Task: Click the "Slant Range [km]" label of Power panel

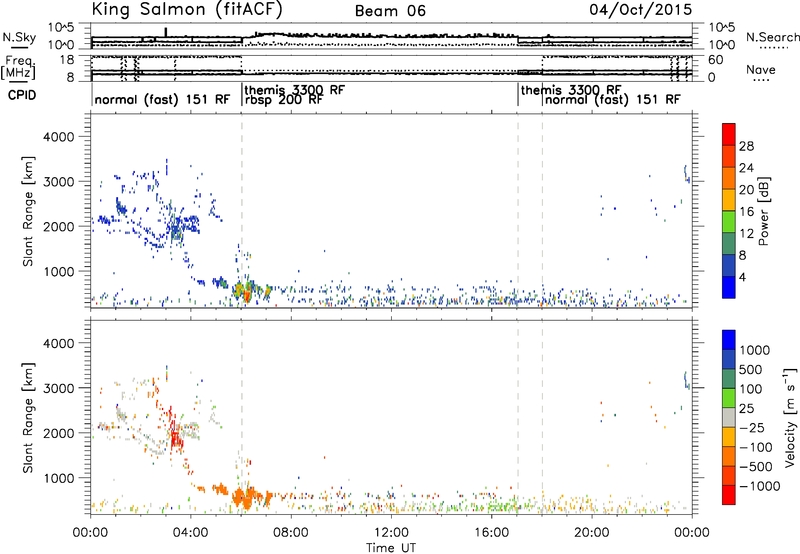Action: point(28,211)
